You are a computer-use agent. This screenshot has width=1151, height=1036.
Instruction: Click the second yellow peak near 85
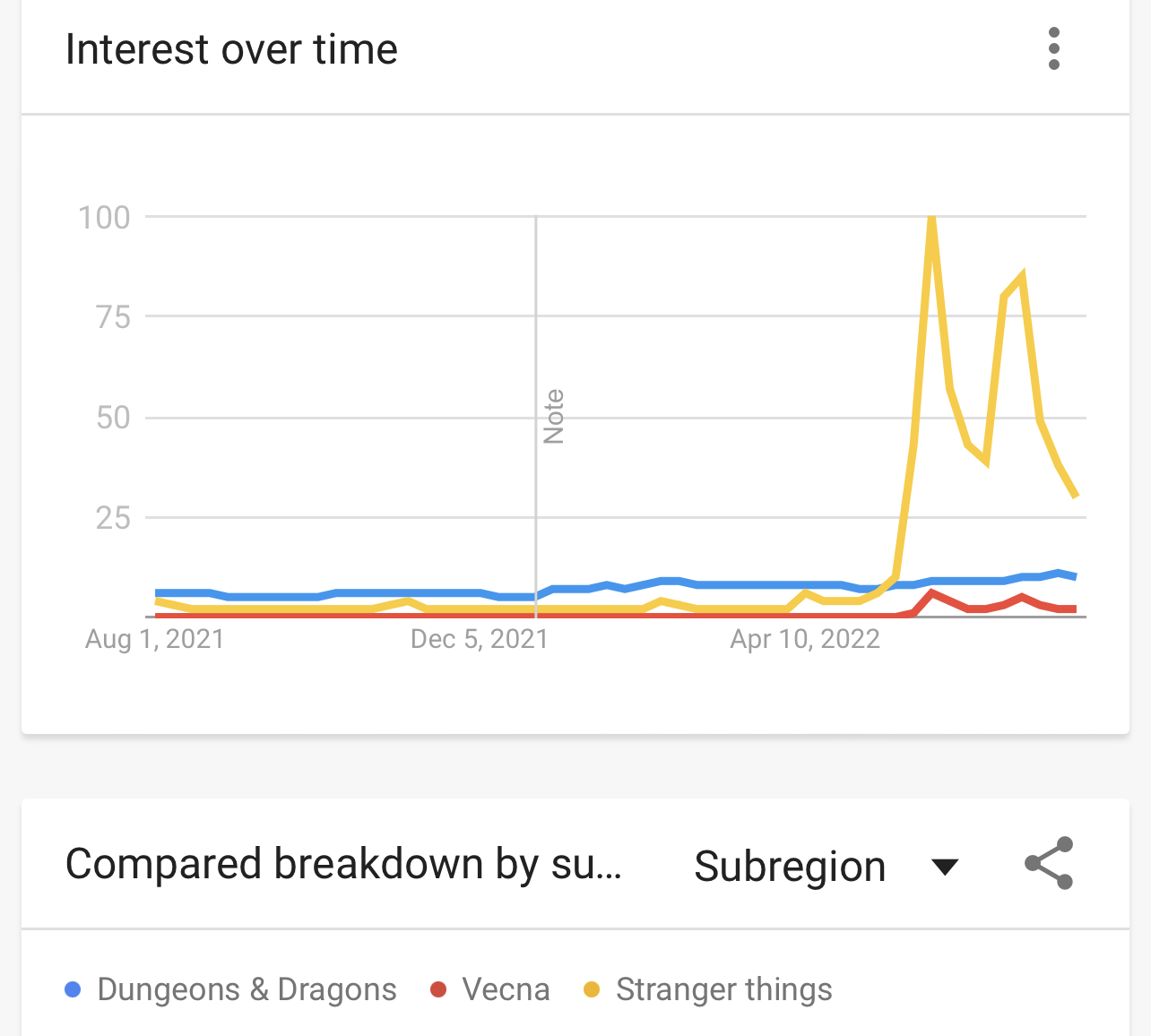point(1022,276)
